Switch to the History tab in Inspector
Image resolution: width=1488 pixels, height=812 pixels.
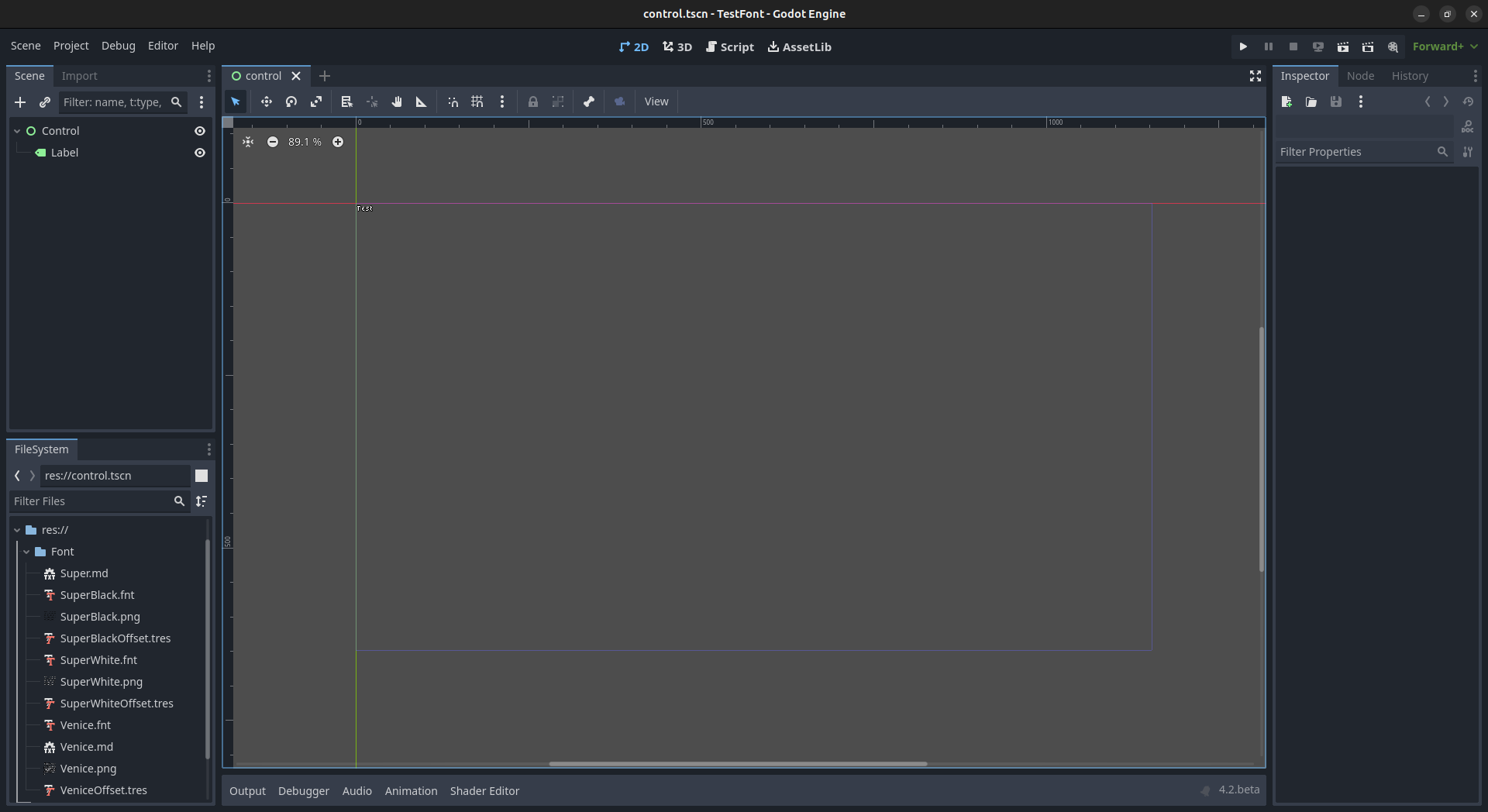tap(1410, 75)
